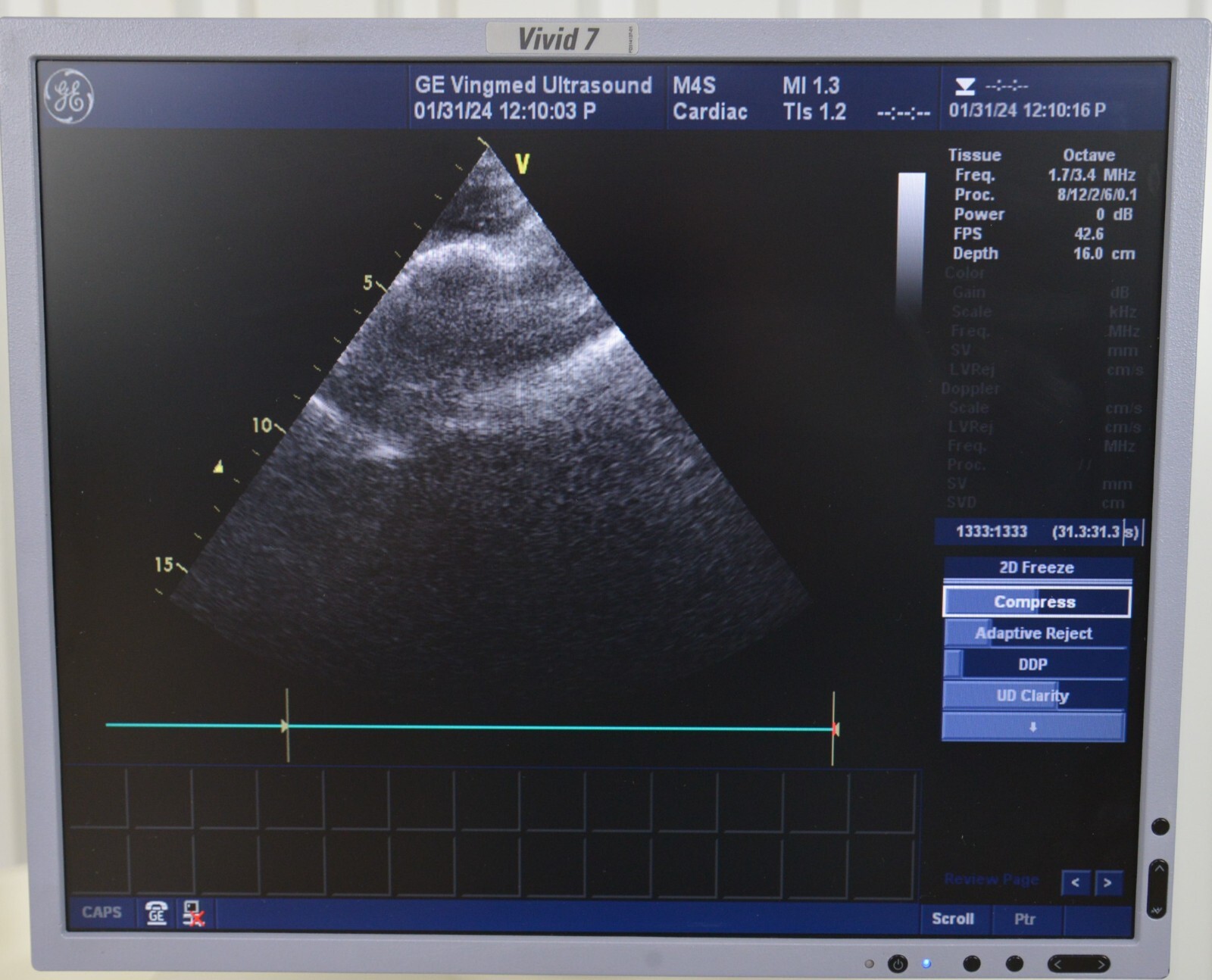
Task: Select the 2D Freeze menu header
Action: point(1036,567)
